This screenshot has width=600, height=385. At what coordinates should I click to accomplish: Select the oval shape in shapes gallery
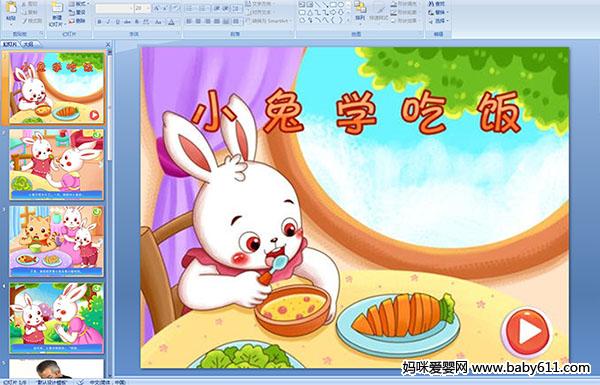tap(341, 5)
